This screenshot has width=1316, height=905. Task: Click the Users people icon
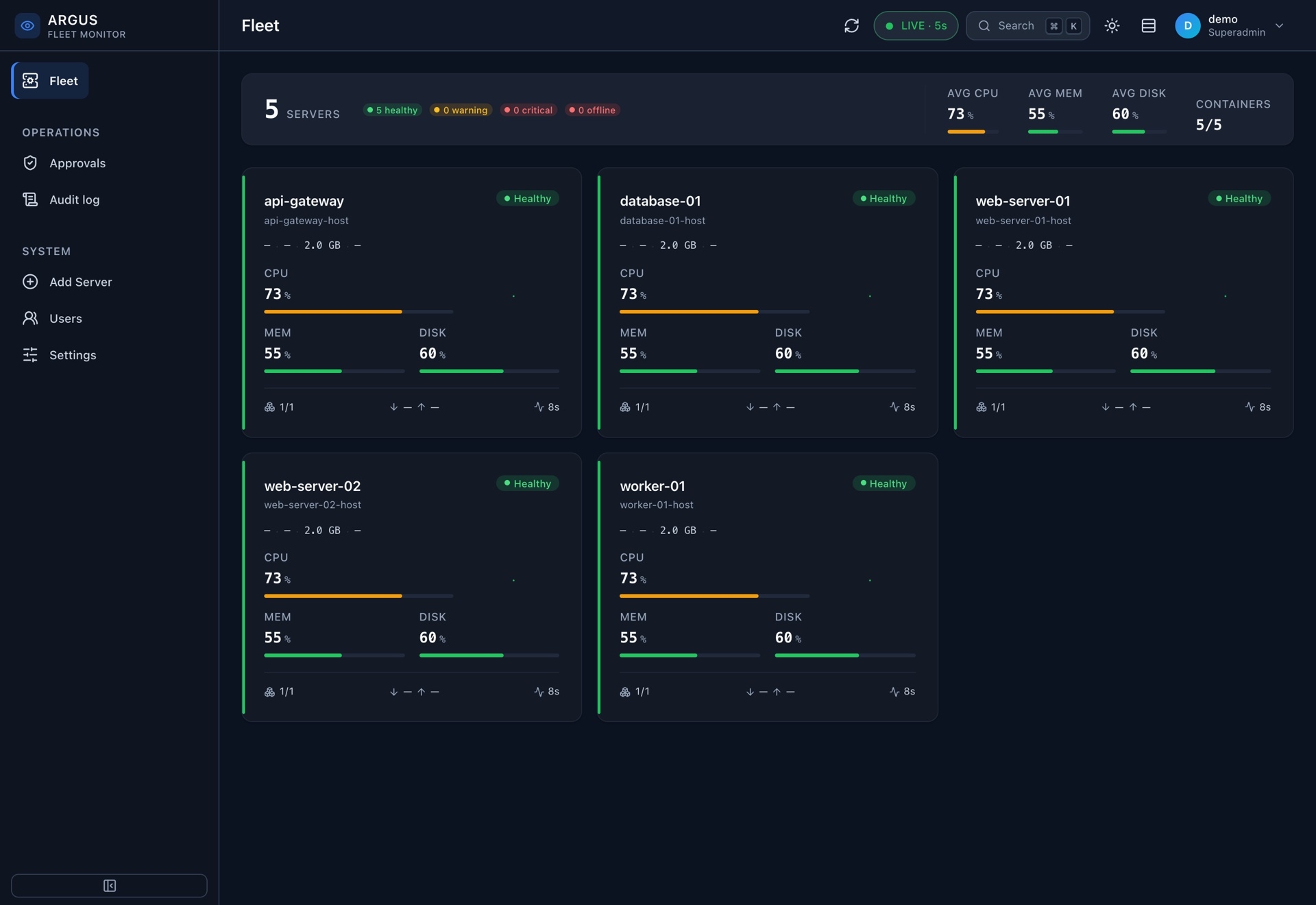(30, 318)
